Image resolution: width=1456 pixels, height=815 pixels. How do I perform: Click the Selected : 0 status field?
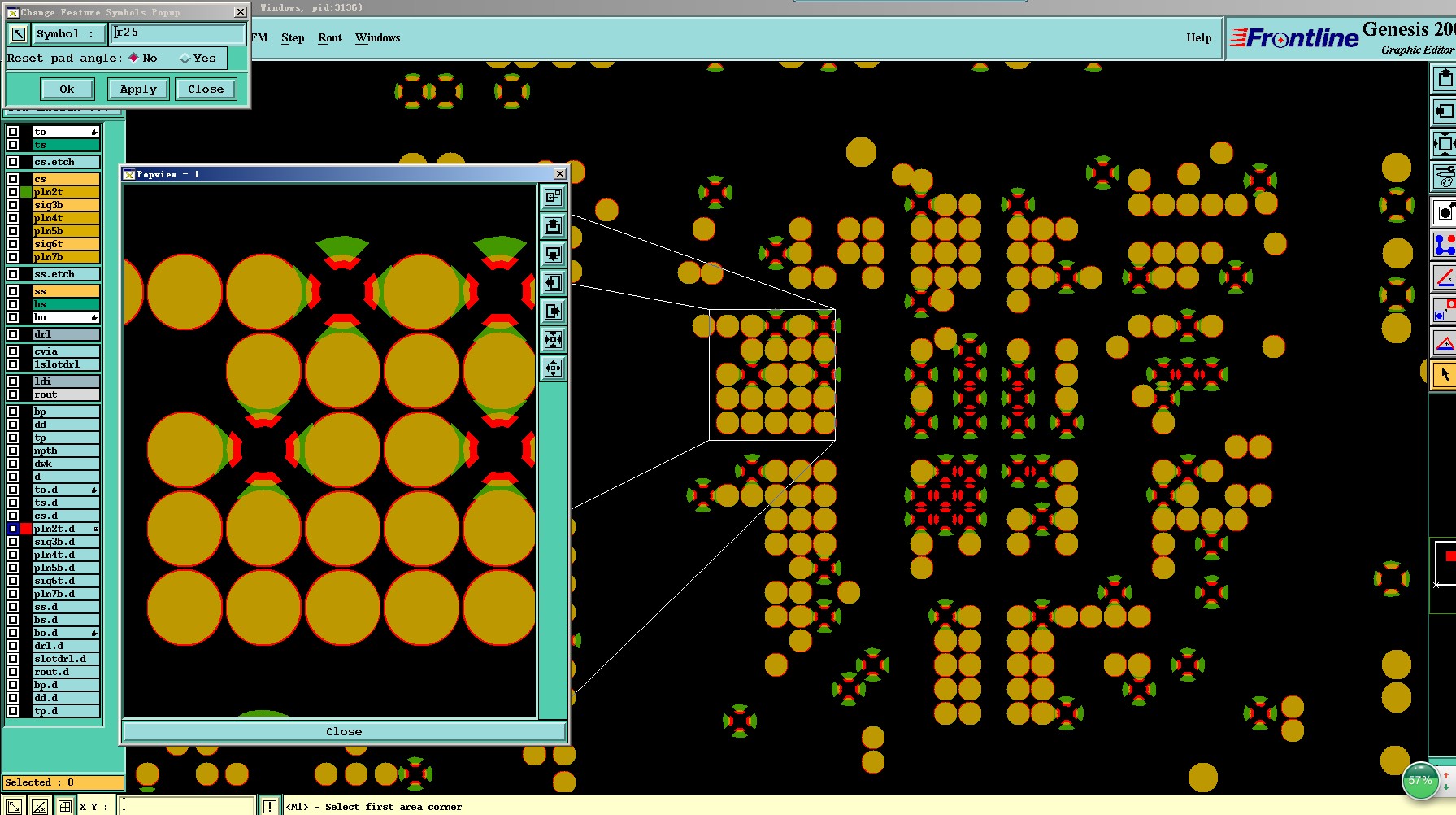[63, 782]
